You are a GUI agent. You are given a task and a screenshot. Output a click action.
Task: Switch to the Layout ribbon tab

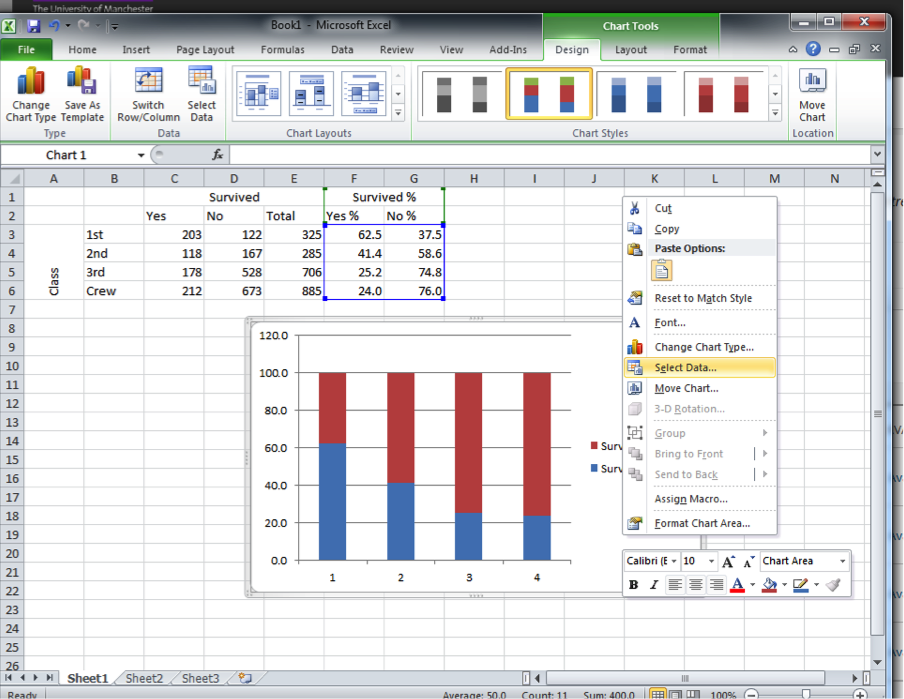(630, 50)
